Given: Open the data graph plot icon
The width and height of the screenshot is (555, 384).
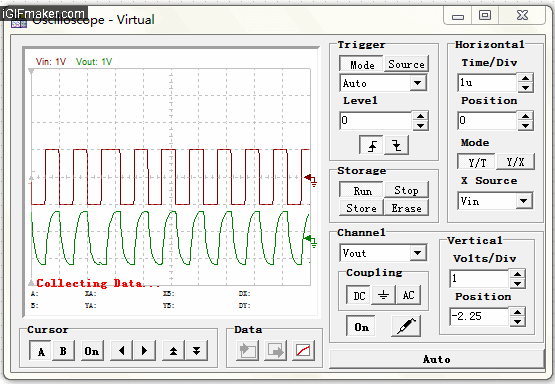Looking at the screenshot, I should tap(303, 351).
